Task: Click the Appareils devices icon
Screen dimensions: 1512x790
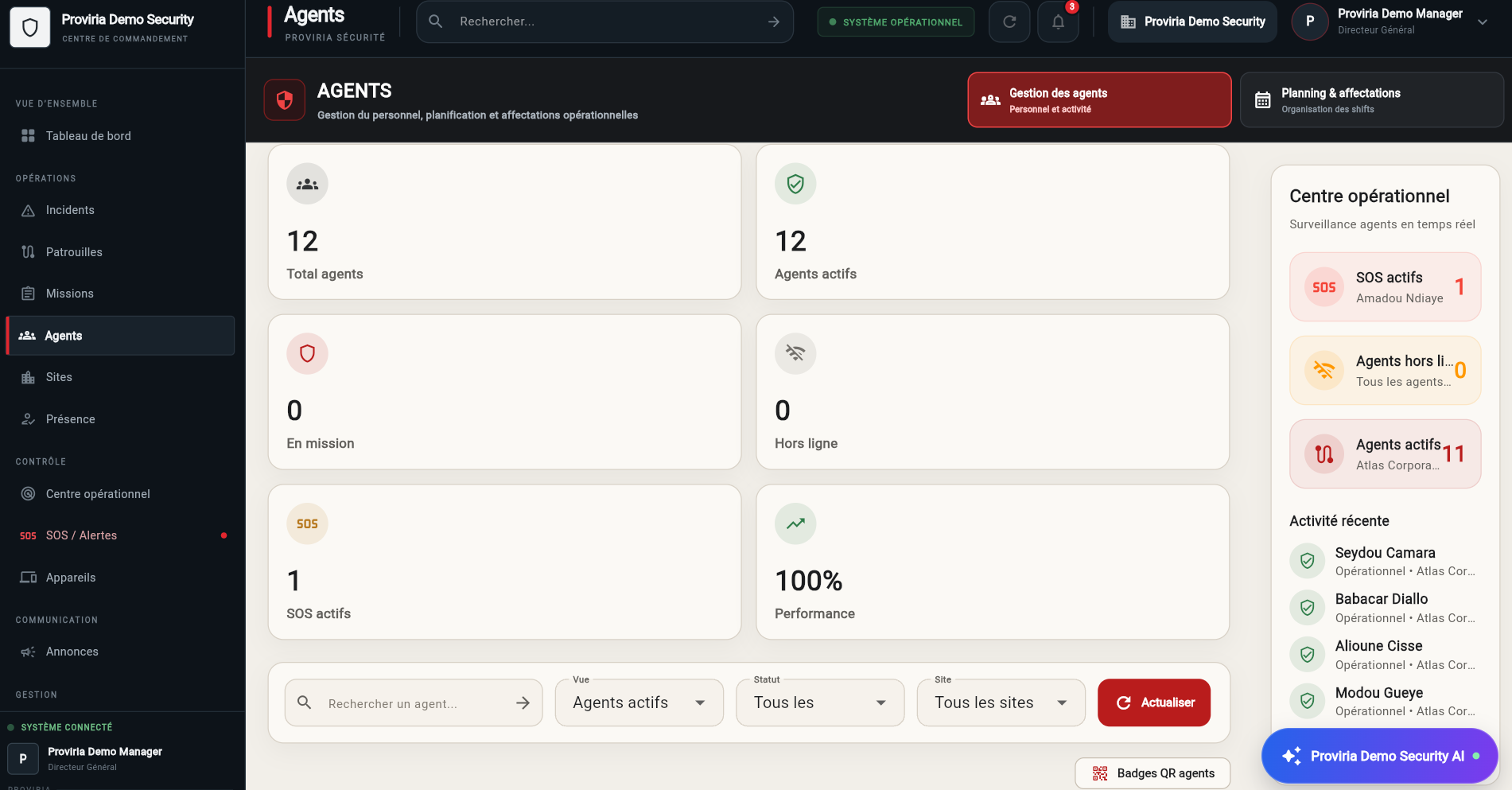Action: (x=28, y=578)
